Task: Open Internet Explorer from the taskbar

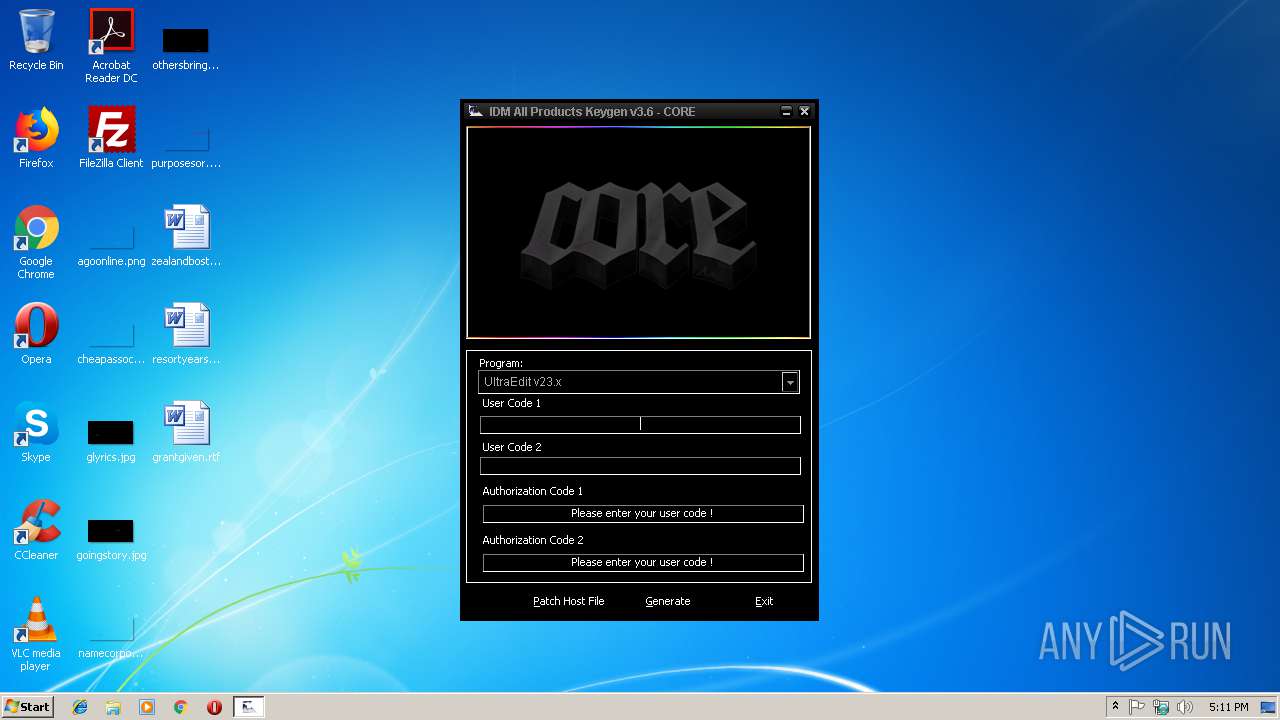Action: click(80, 707)
